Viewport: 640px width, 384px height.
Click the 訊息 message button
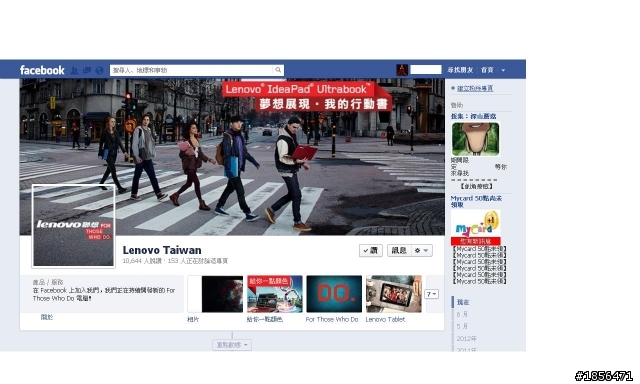click(x=399, y=251)
